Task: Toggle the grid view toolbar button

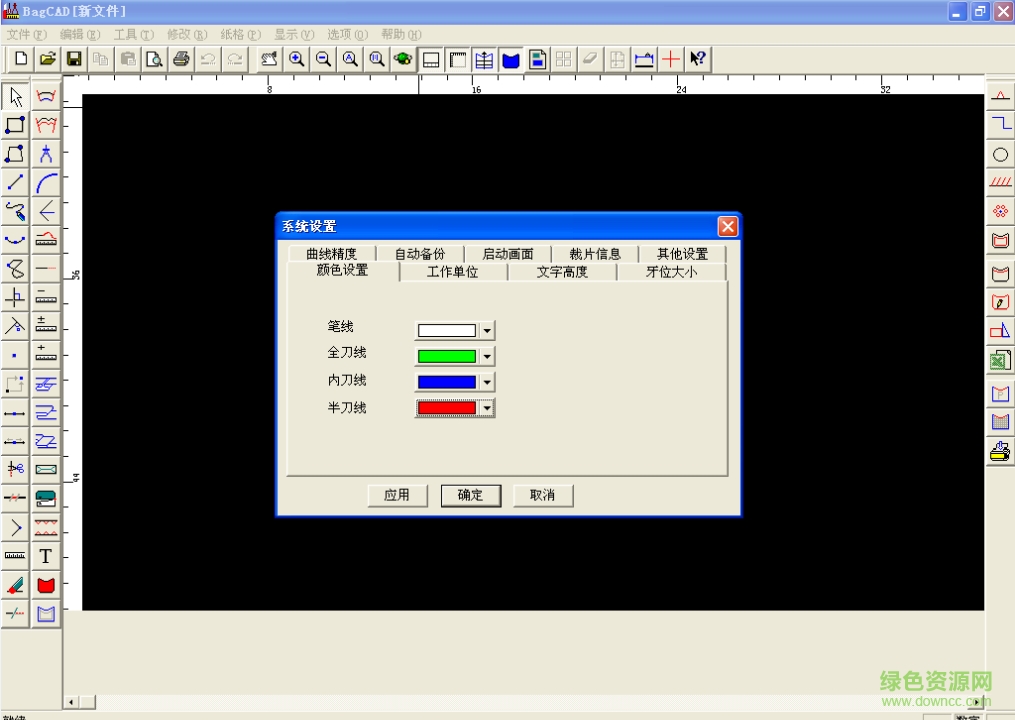Action: pos(563,59)
